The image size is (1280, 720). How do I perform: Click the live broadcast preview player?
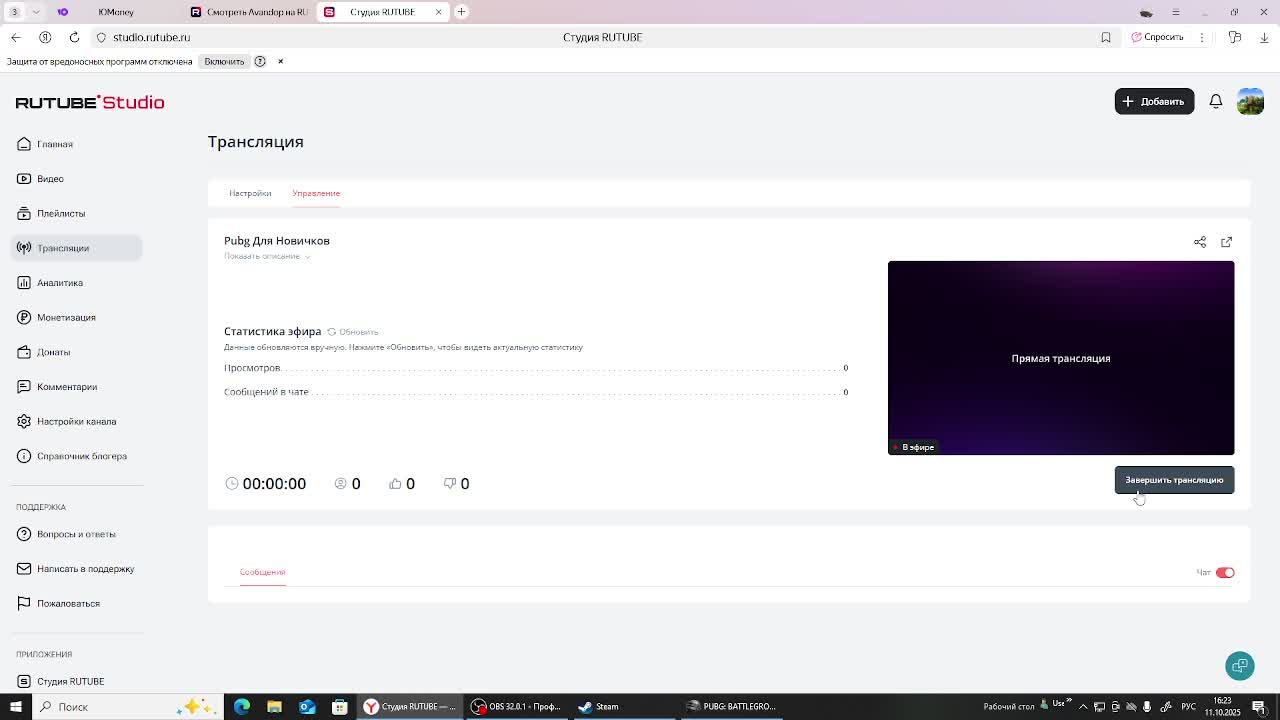click(x=1061, y=358)
